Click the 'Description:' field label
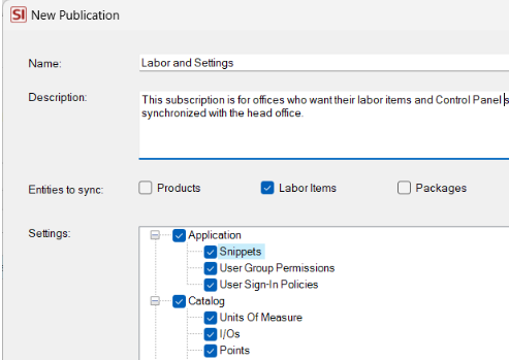Screen dimensions: 510x360 coord(57,97)
